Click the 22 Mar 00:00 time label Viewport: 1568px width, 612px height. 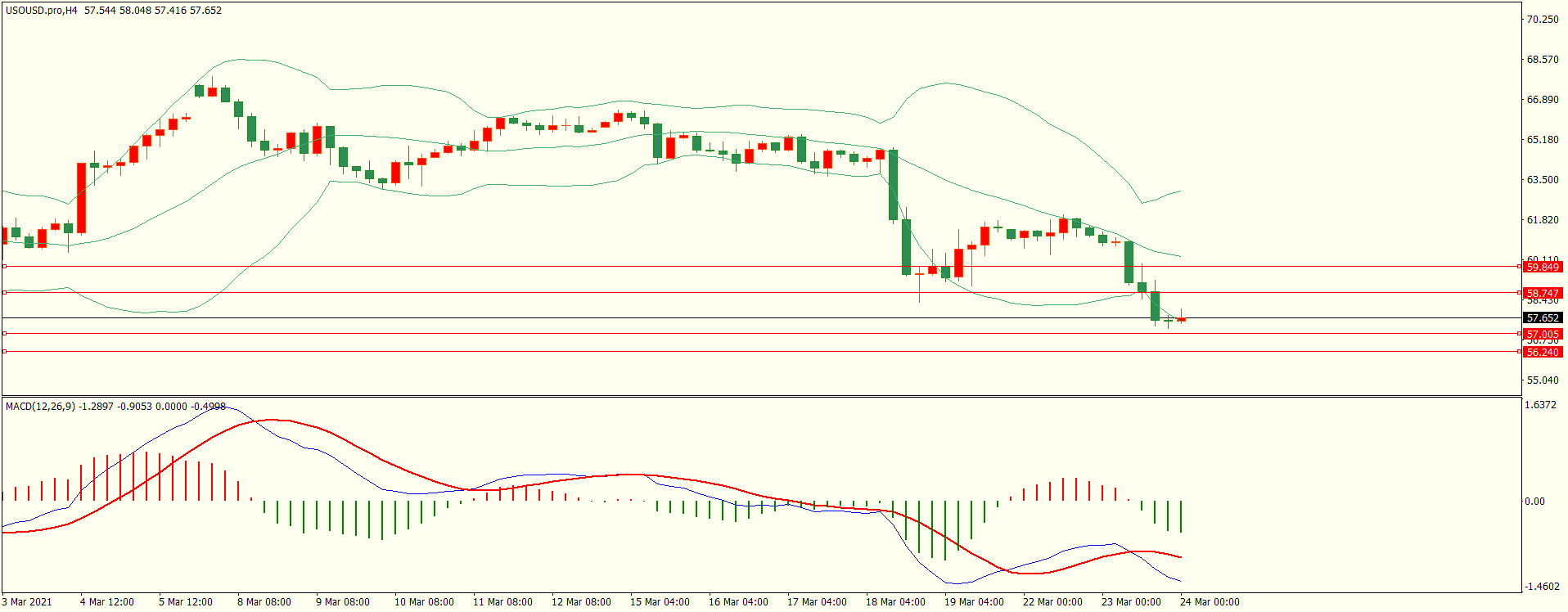(1052, 602)
